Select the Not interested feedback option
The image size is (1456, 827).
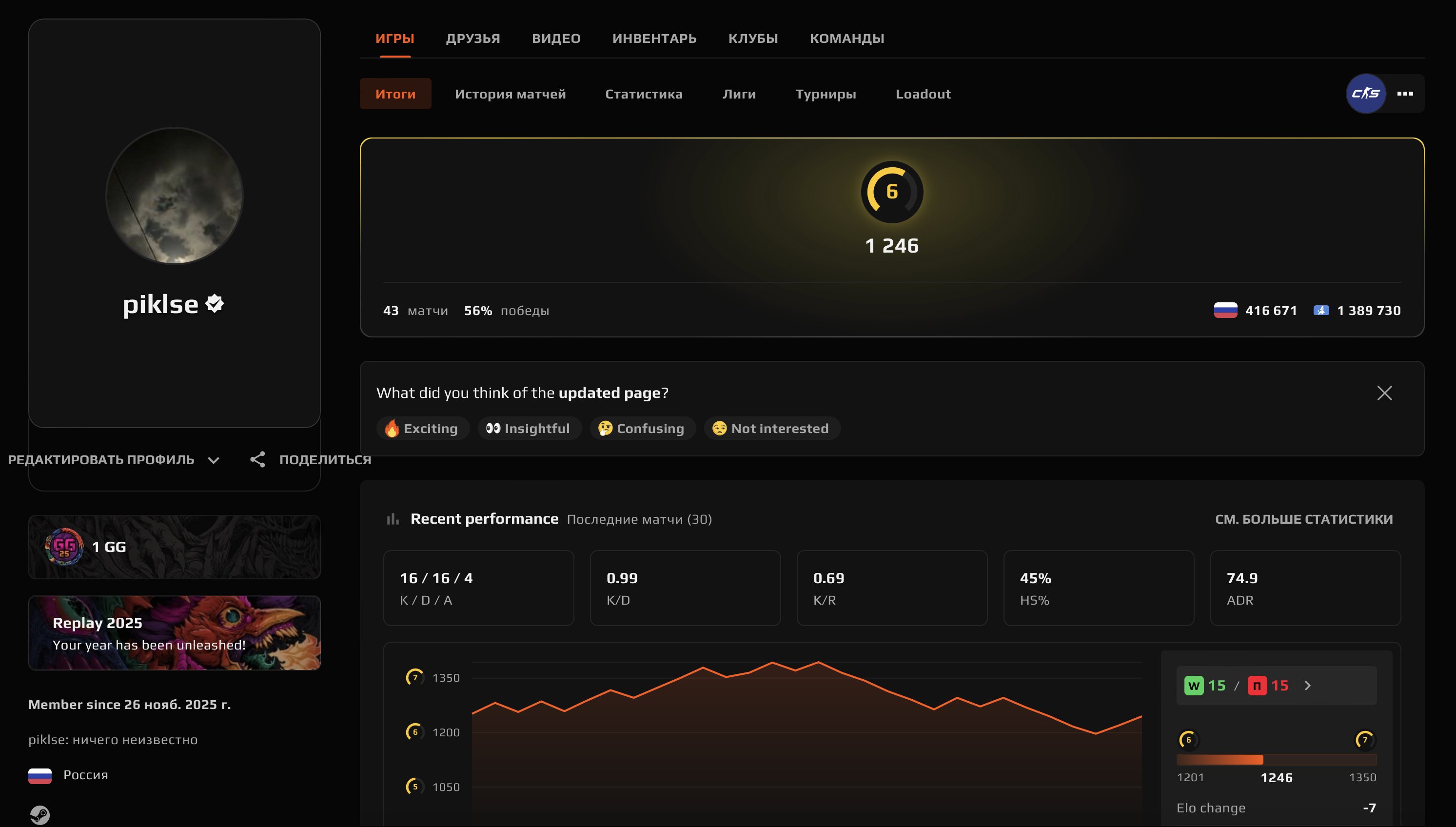pos(772,428)
